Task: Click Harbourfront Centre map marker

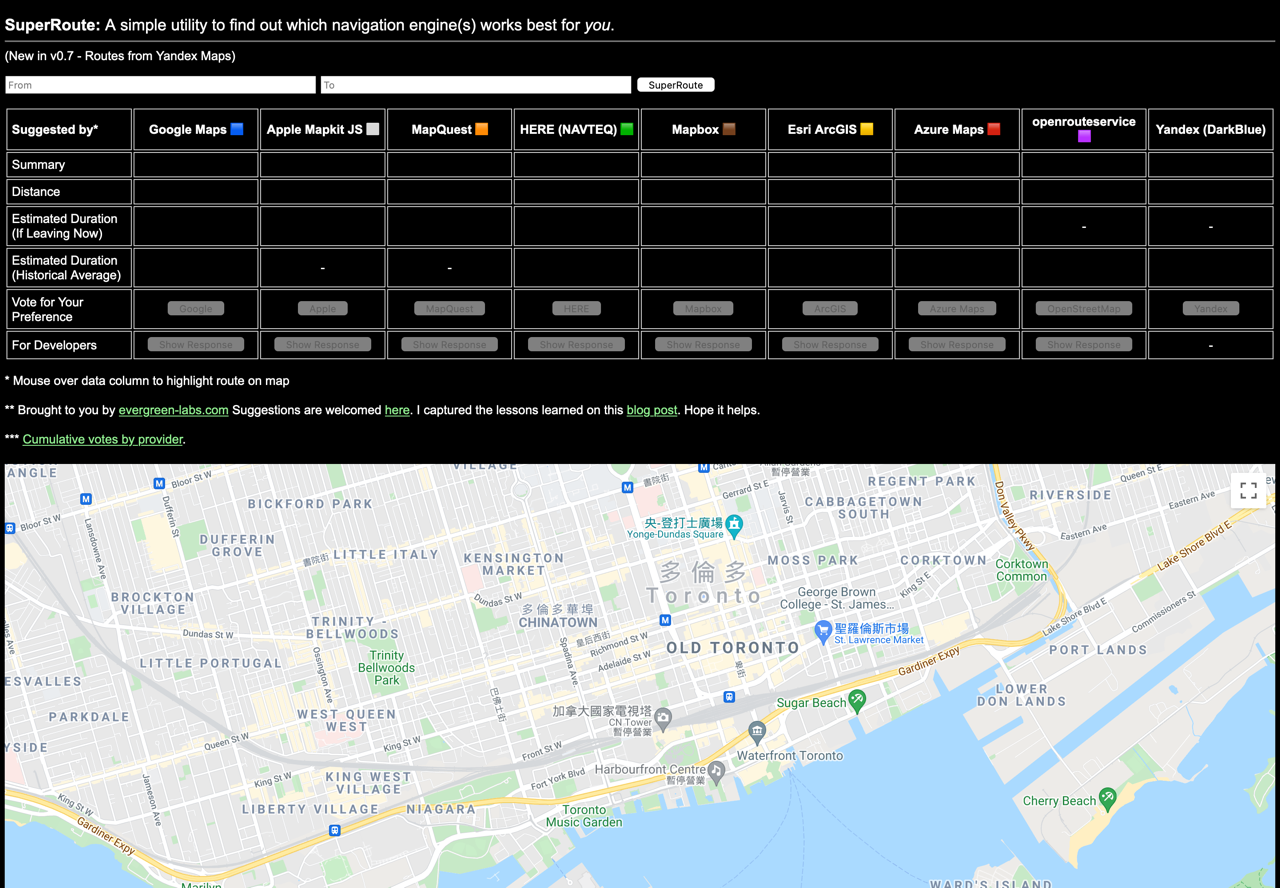Action: point(716,770)
